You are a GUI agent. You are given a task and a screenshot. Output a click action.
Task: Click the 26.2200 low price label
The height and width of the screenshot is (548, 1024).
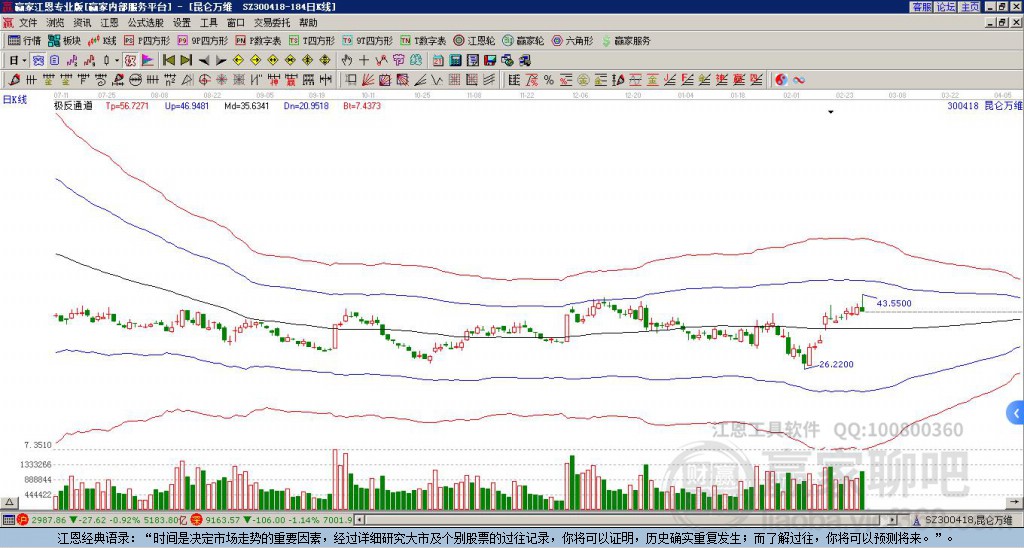(x=836, y=364)
